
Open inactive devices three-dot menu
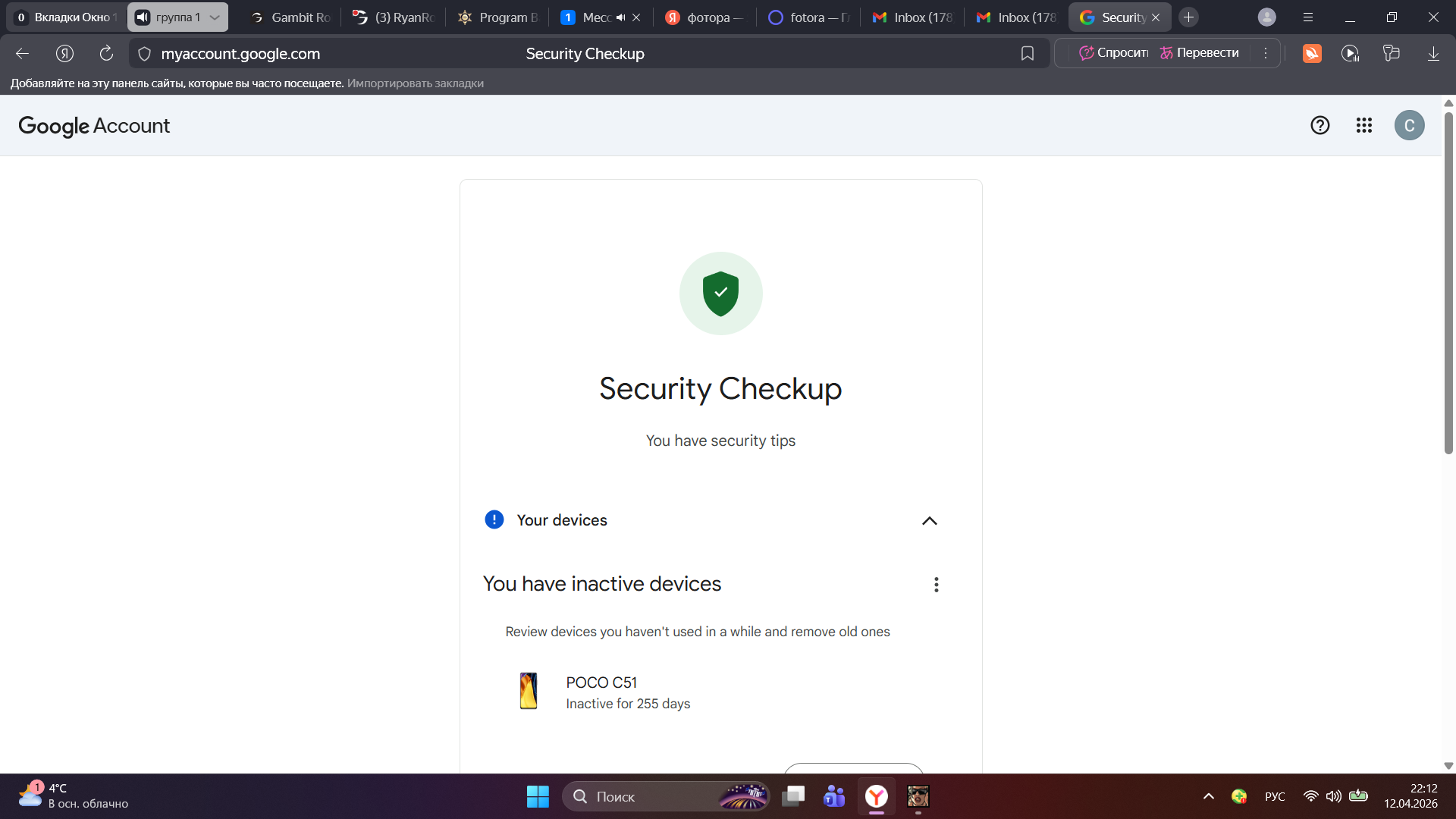pyautogui.click(x=936, y=585)
